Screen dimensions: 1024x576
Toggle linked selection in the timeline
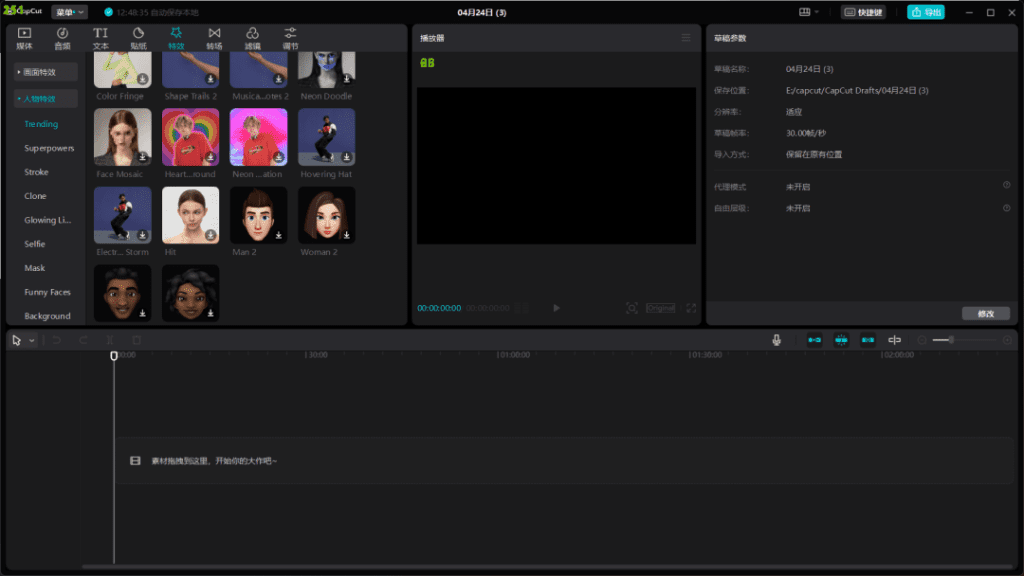pyautogui.click(x=868, y=340)
